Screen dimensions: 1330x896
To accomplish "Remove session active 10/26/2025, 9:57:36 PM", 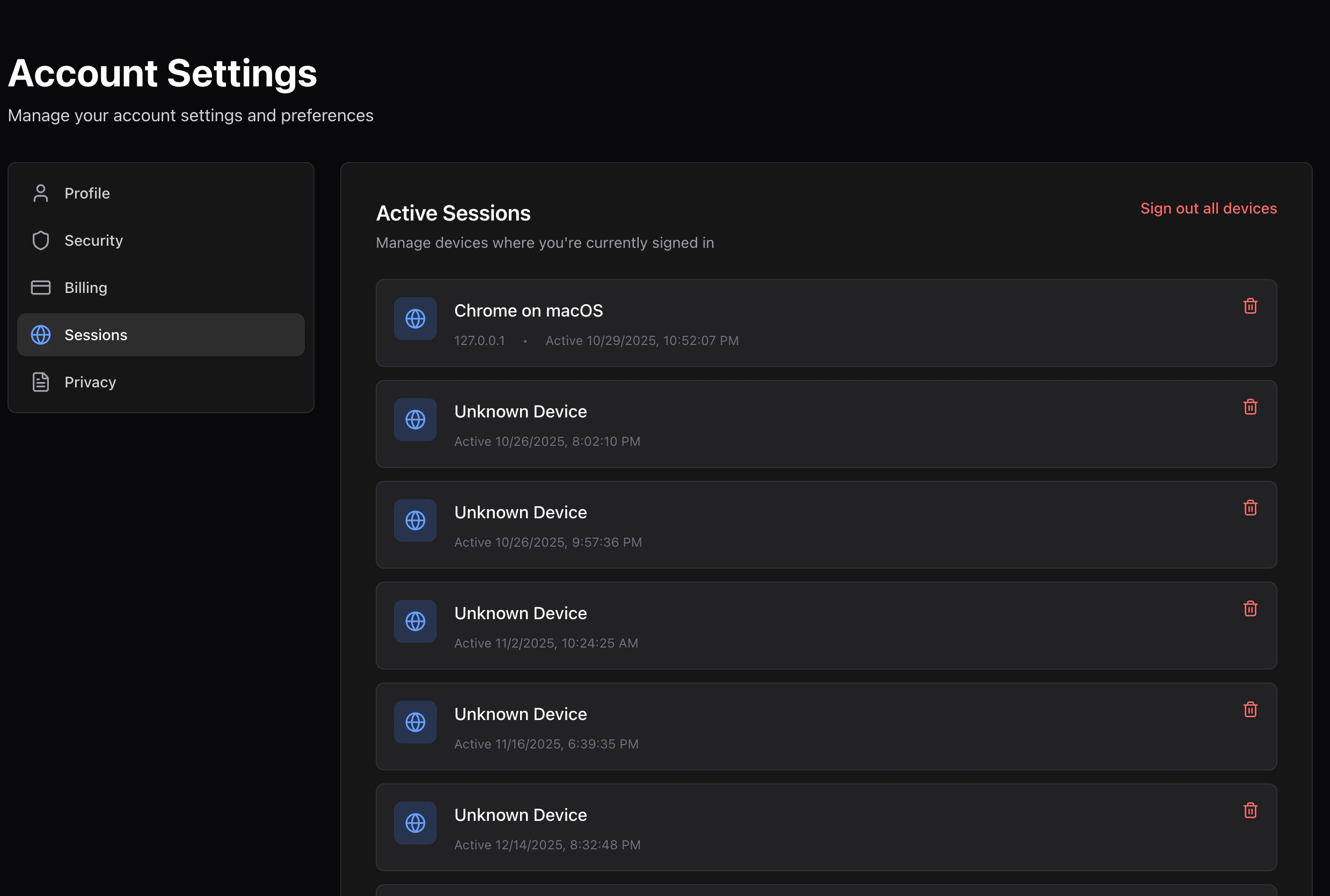I will point(1250,508).
